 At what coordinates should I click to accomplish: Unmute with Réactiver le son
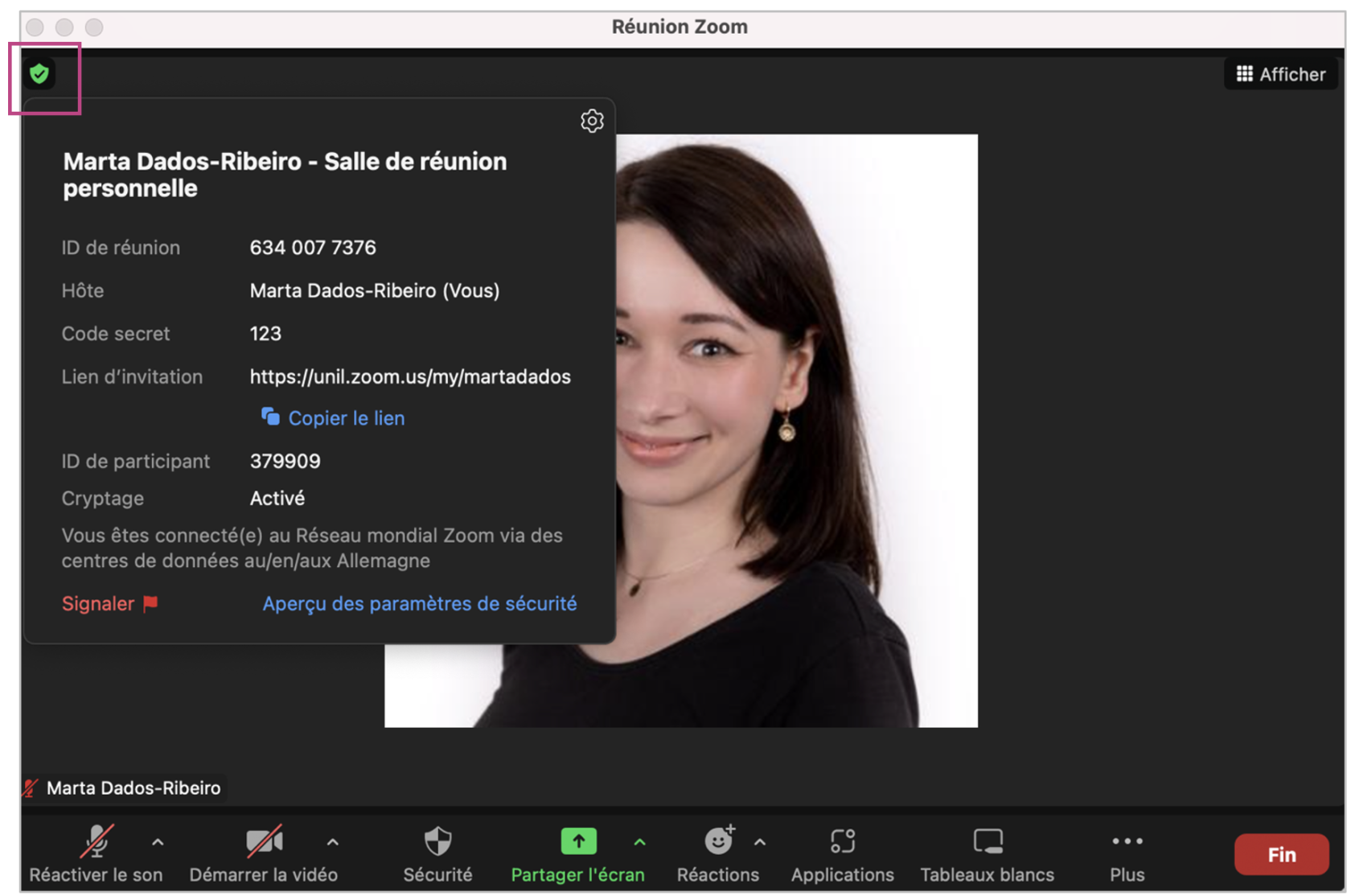pos(96,842)
